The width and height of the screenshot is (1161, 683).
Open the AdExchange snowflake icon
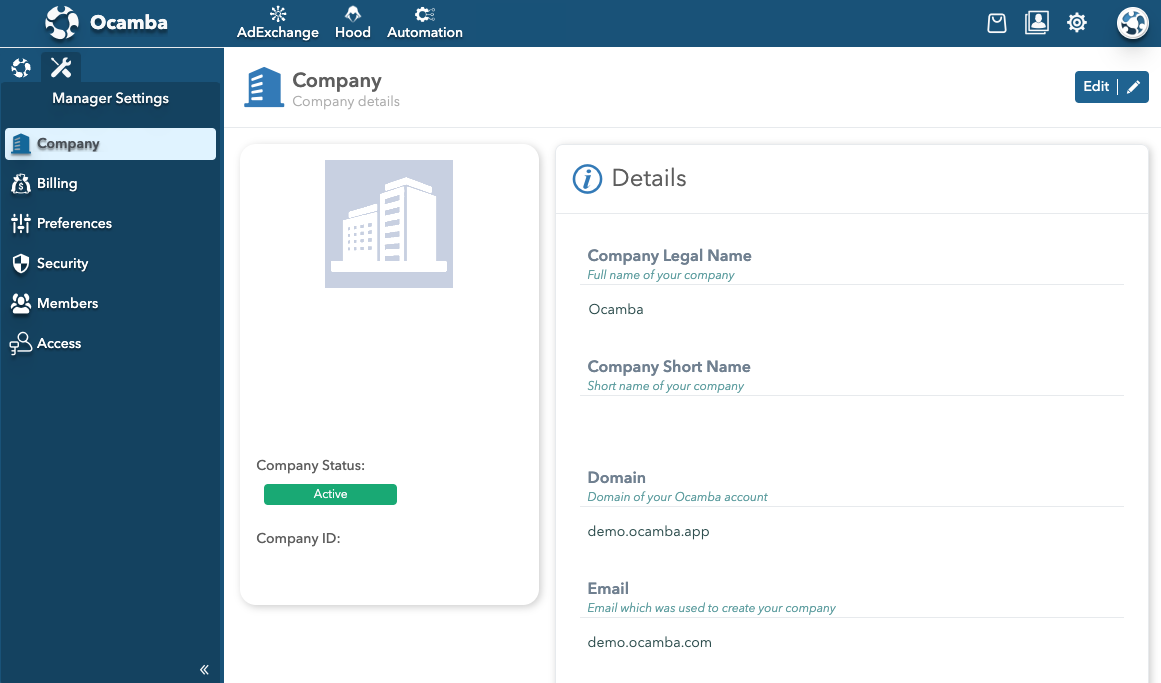click(x=278, y=13)
